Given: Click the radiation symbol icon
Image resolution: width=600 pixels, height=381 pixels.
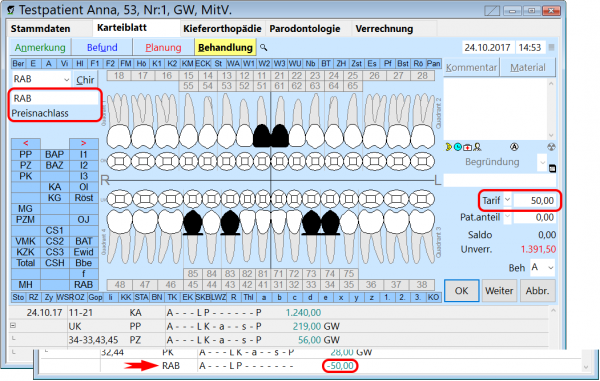Looking at the screenshot, I should coord(551,147).
